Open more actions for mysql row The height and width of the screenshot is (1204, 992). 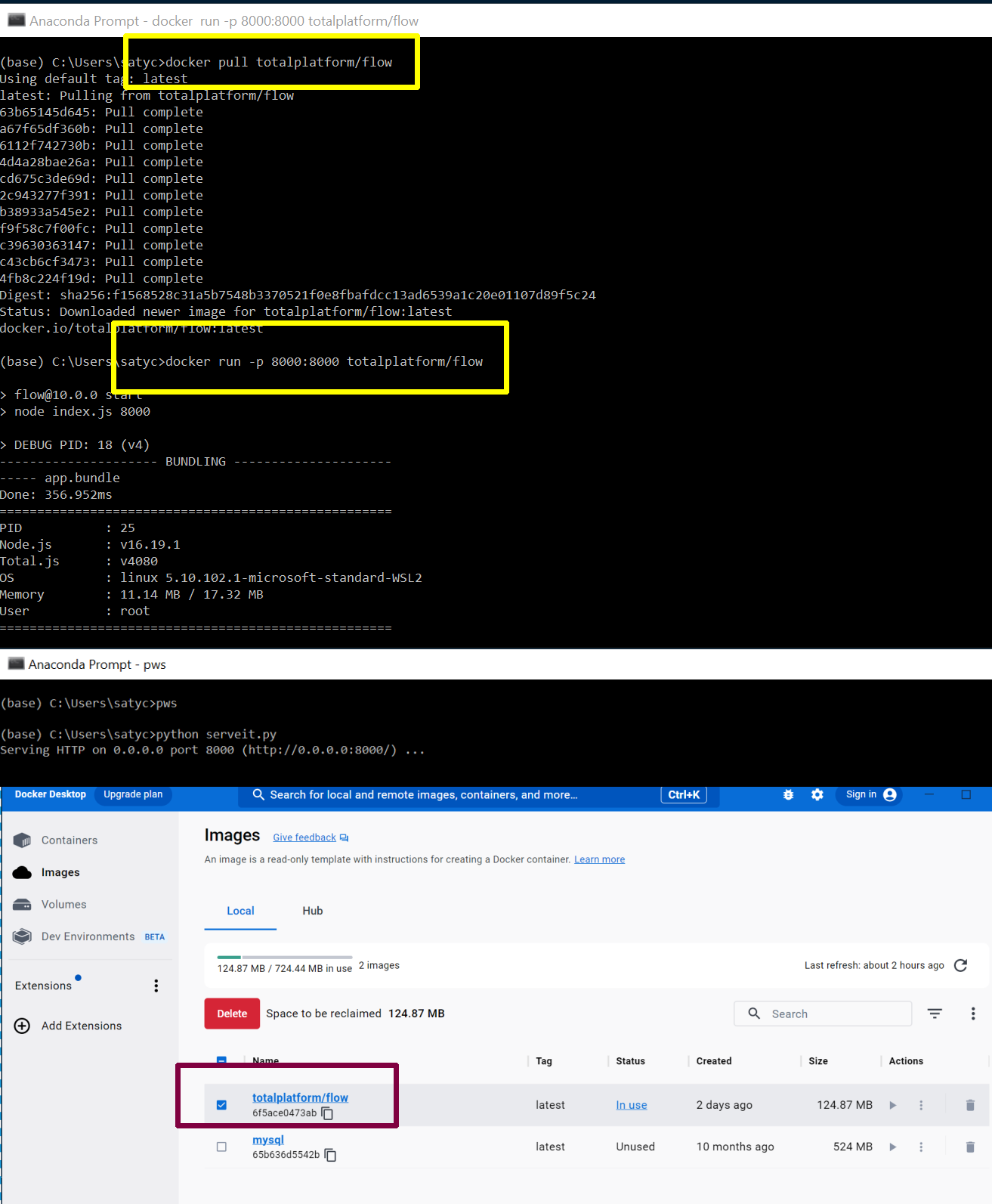click(921, 1147)
